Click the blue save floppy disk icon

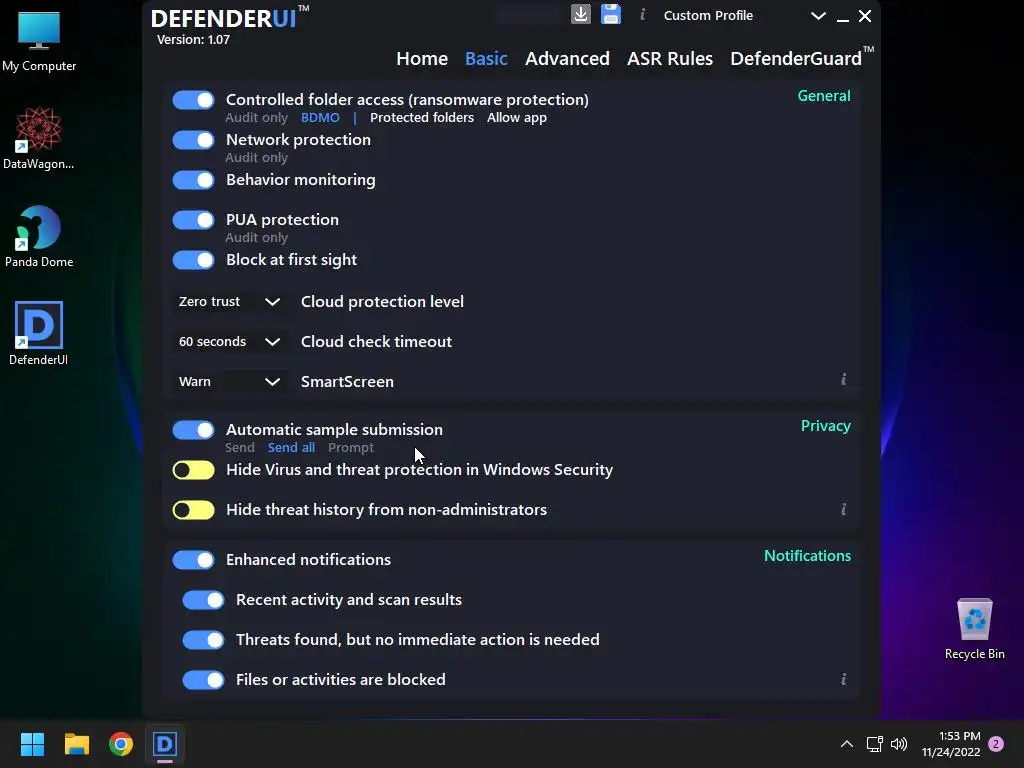click(x=611, y=14)
